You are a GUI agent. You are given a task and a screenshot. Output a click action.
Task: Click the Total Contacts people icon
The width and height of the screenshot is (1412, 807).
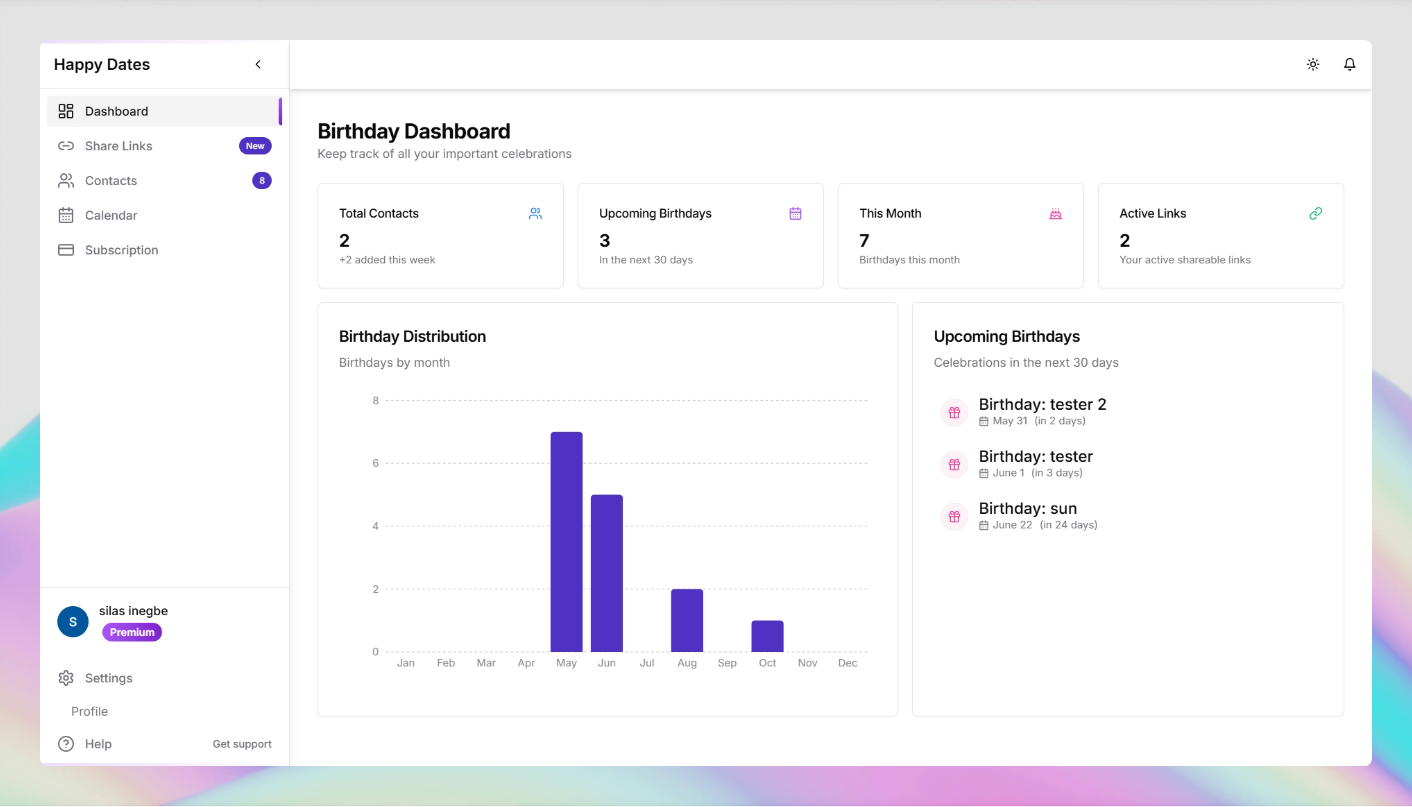point(535,213)
